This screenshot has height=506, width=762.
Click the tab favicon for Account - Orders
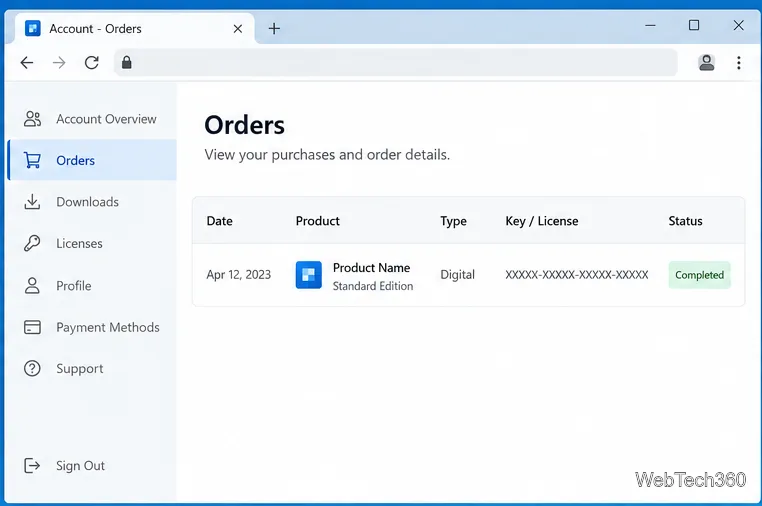(33, 28)
